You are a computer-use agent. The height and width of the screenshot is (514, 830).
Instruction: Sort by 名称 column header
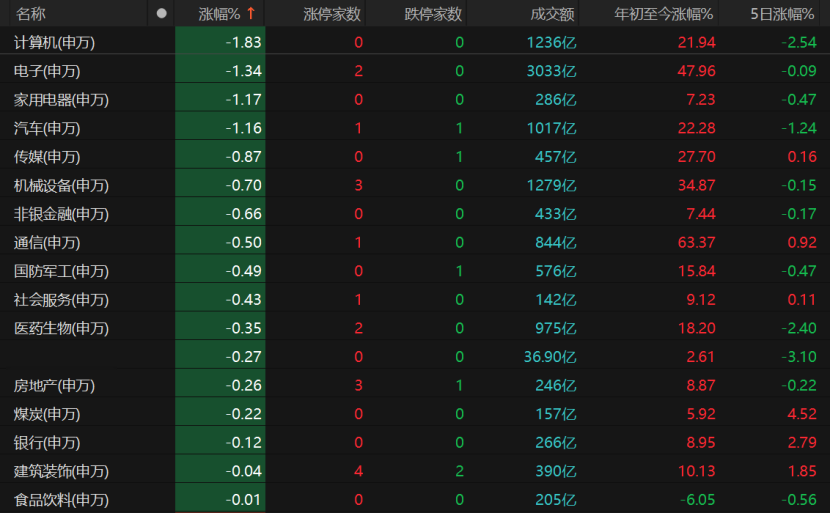coord(30,14)
